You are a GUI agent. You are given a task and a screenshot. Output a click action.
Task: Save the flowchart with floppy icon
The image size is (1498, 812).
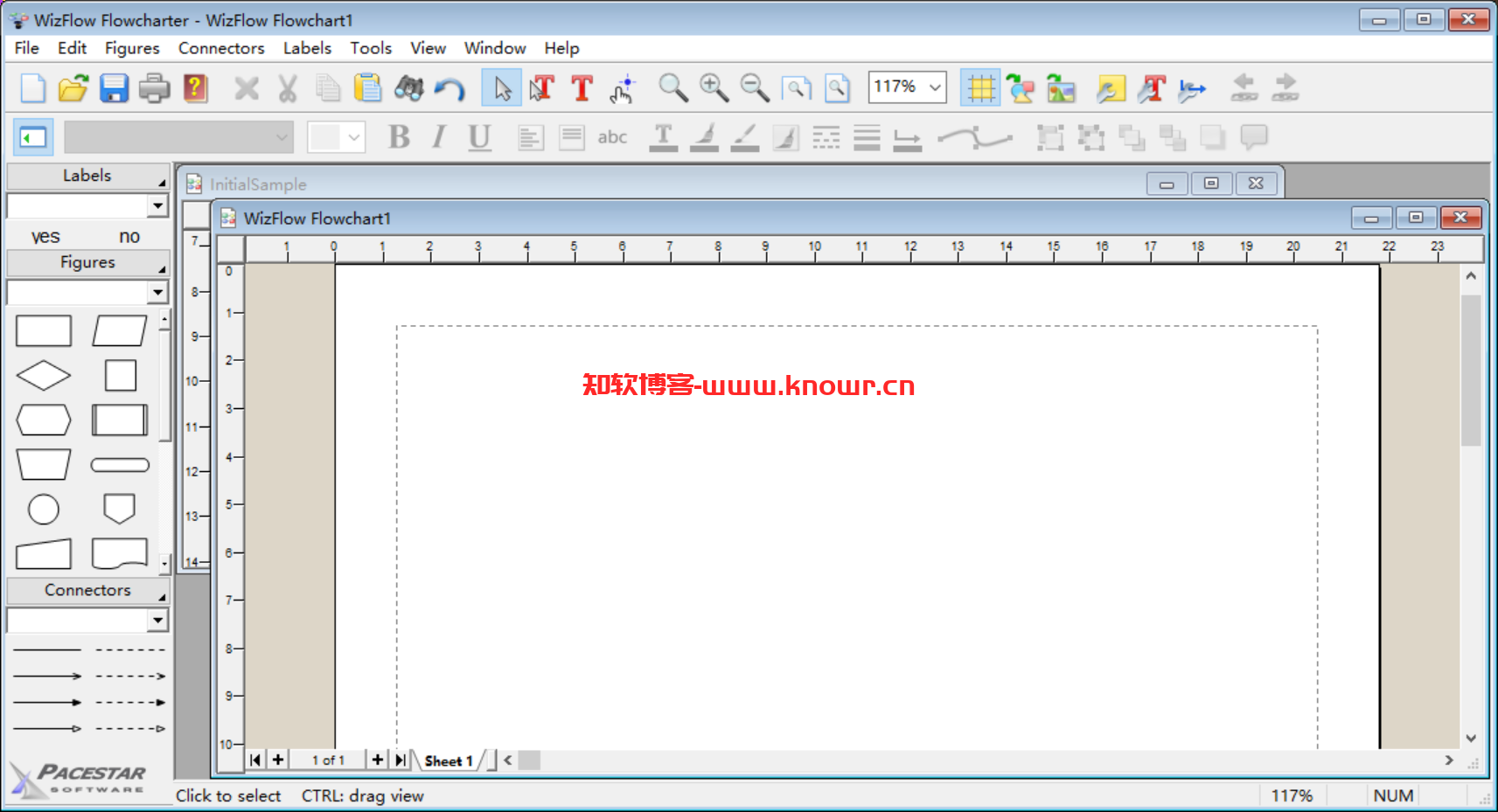click(x=114, y=88)
